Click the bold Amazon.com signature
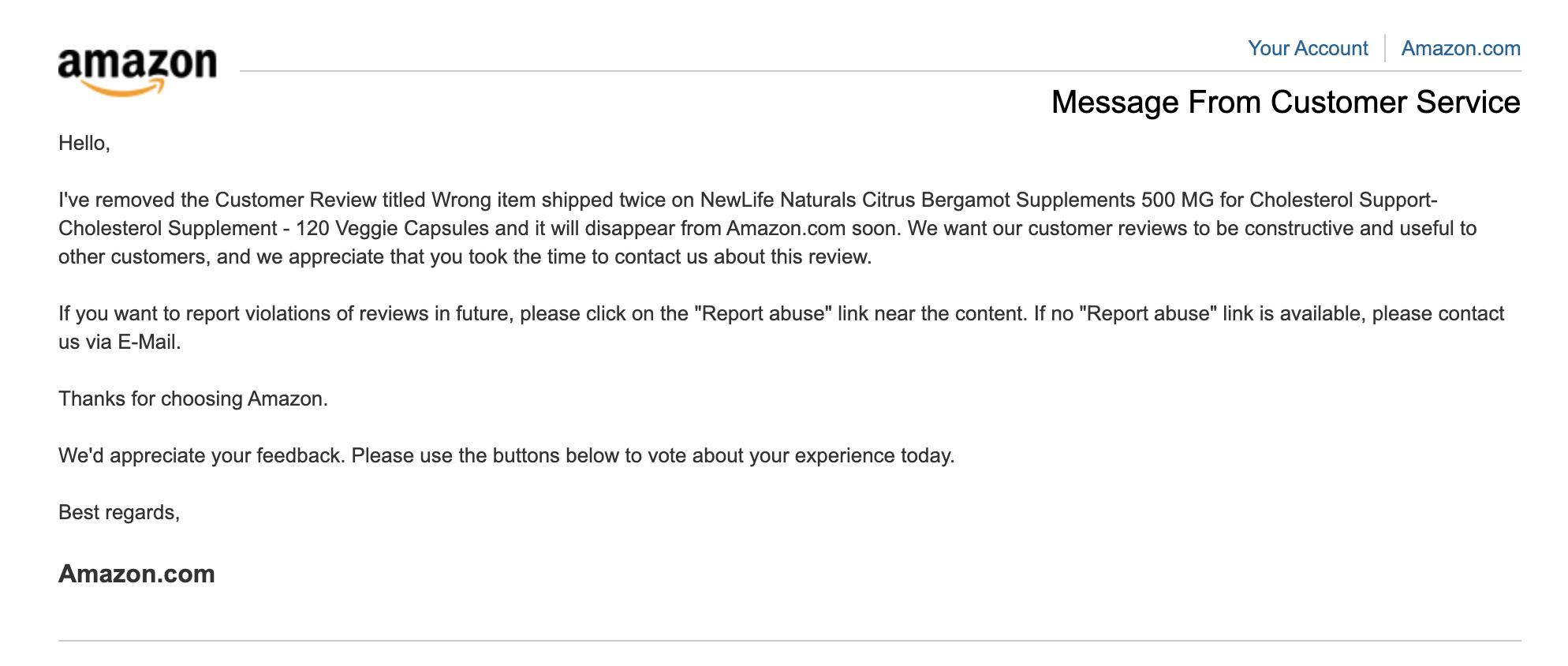1568x666 pixels. click(136, 574)
